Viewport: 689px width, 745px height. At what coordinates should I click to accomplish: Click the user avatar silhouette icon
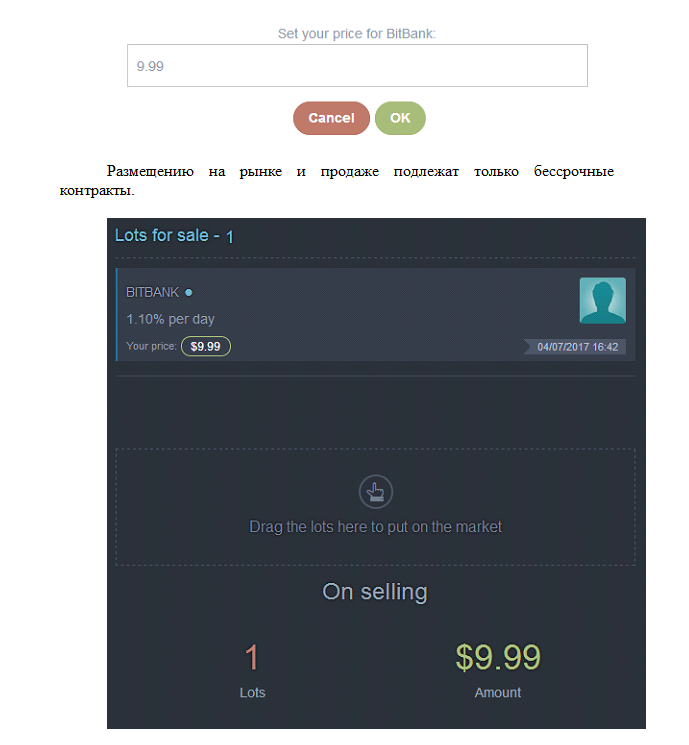click(x=603, y=301)
